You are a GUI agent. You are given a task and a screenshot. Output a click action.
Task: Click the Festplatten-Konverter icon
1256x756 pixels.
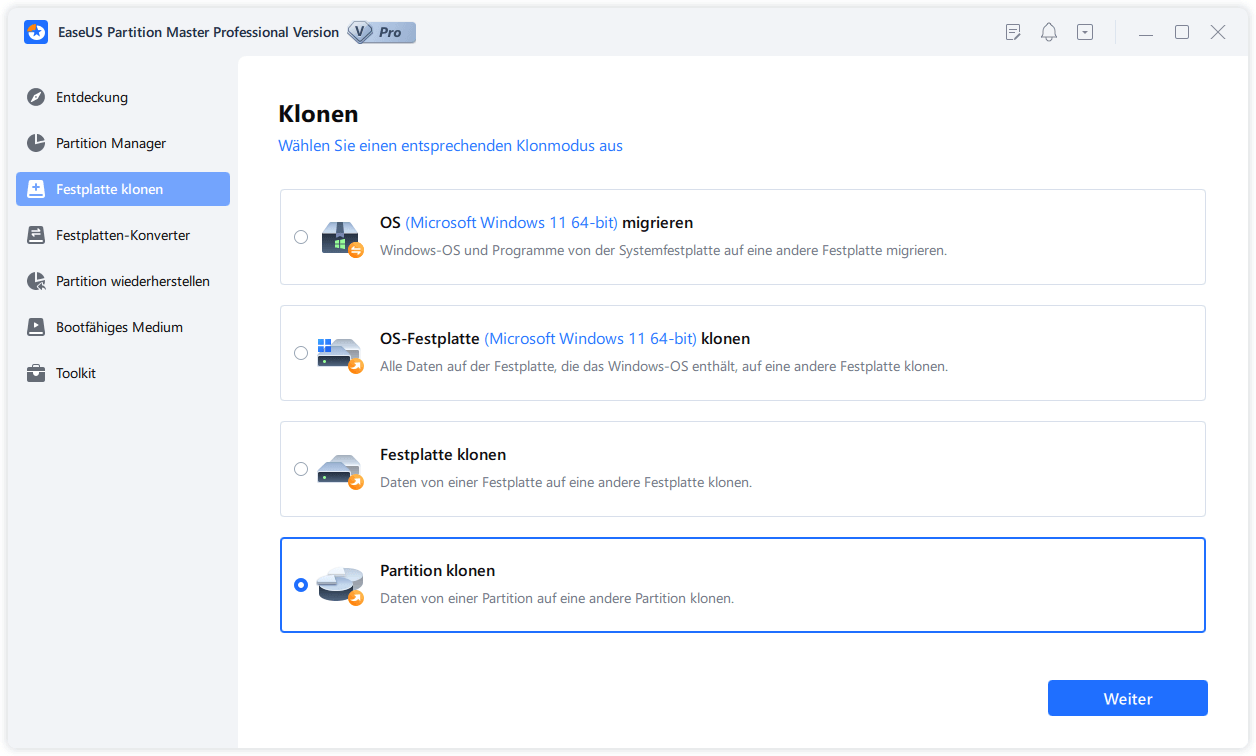tap(36, 235)
